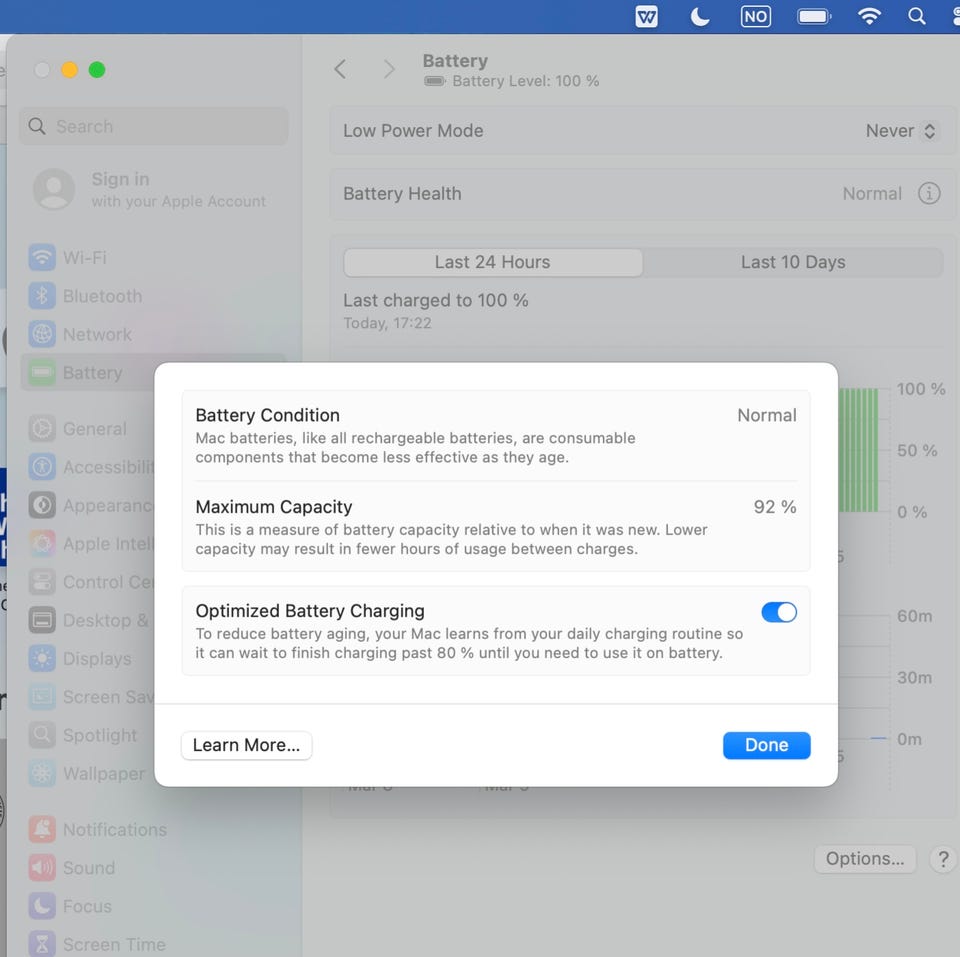Viewport: 960px width, 957px height.
Task: Open Notifications settings in the sidebar
Action: click(x=114, y=830)
